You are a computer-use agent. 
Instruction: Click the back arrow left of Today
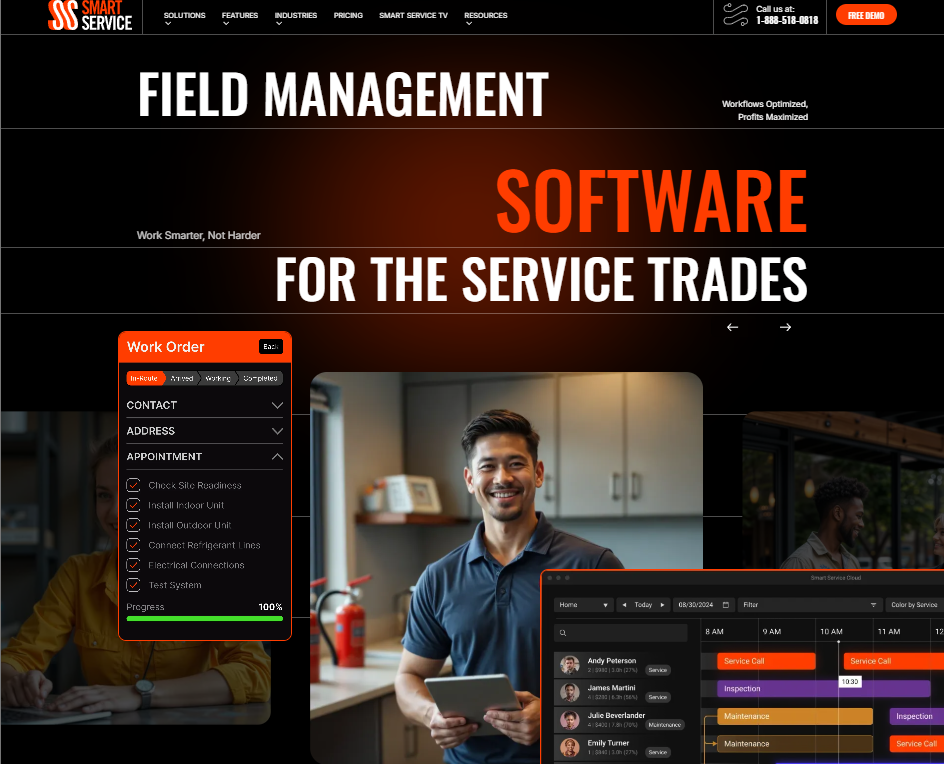[624, 604]
